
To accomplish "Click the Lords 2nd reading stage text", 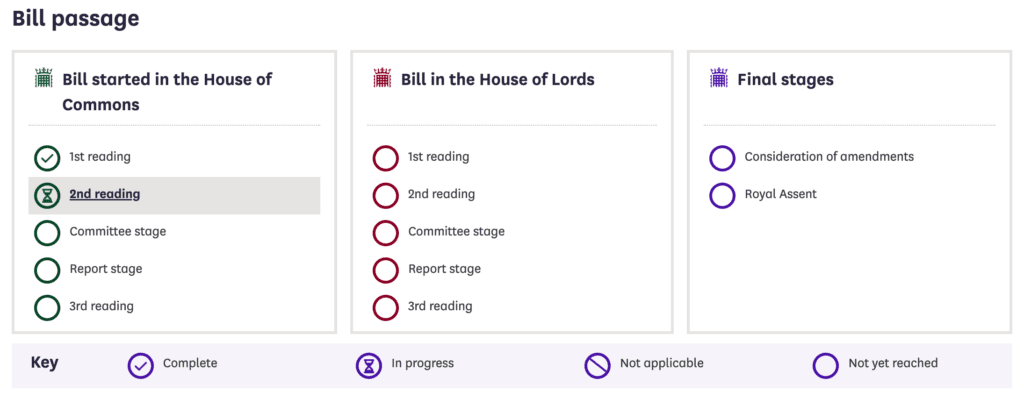I will (x=441, y=194).
